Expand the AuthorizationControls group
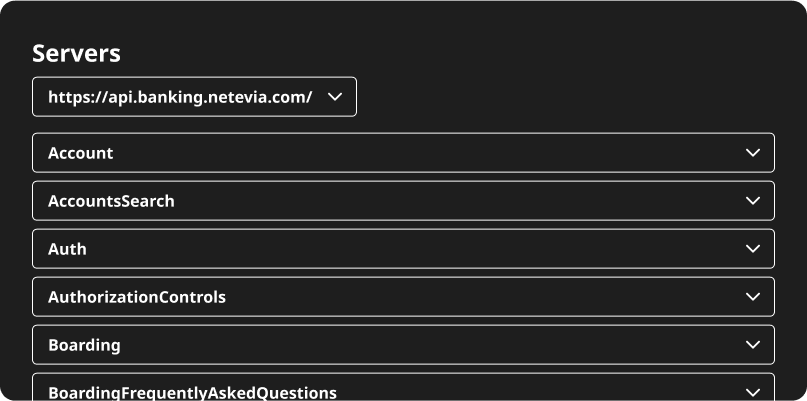 403,297
